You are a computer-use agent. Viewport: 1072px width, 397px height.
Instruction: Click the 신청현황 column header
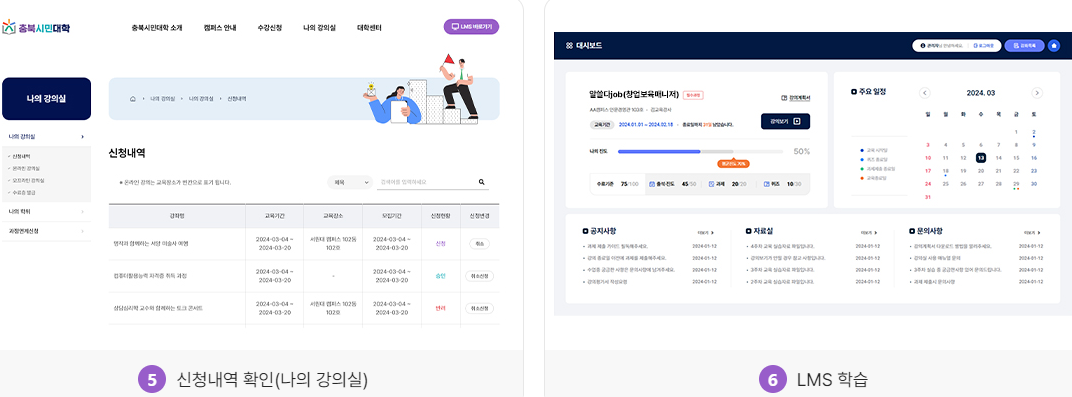(x=440, y=216)
